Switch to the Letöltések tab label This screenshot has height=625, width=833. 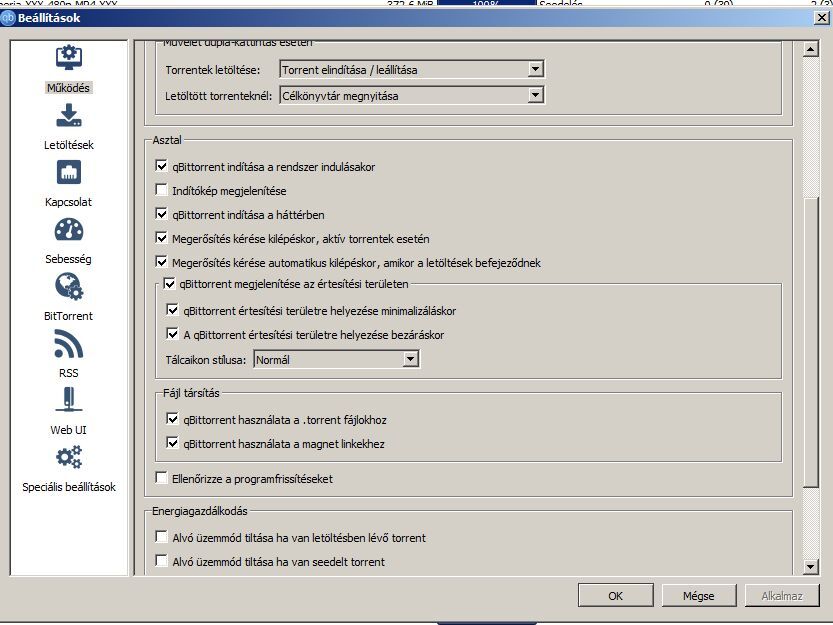[69, 145]
